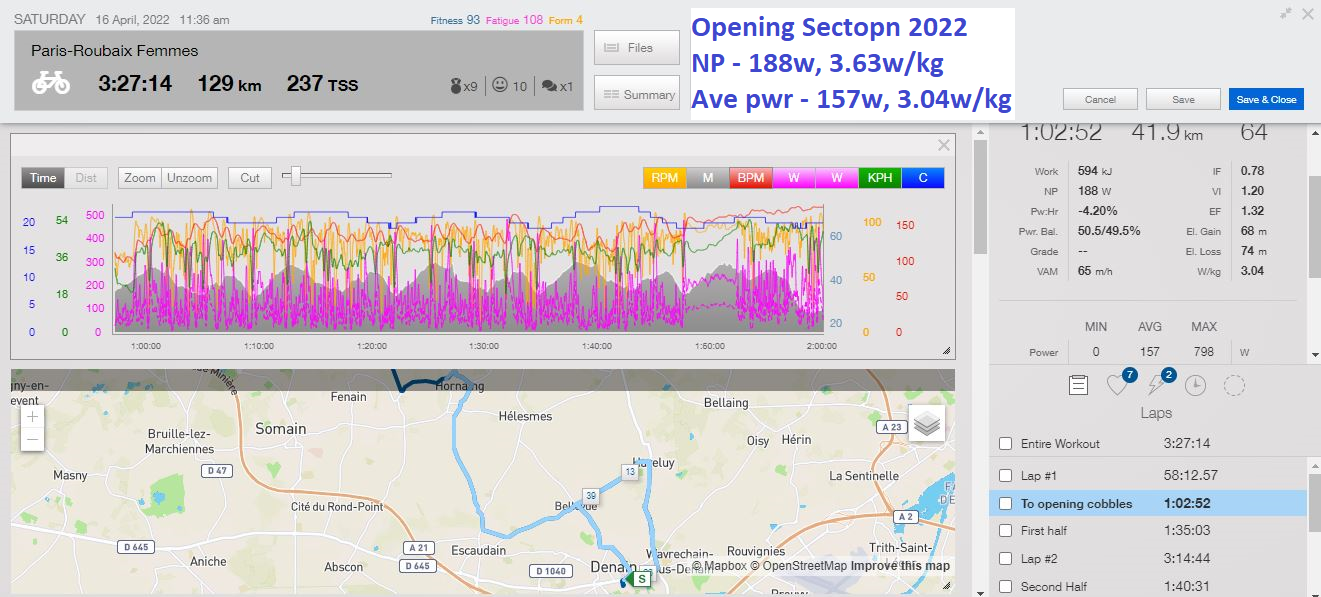Open heart rate peaks heart icon
This screenshot has width=1321, height=597.
tap(1117, 385)
